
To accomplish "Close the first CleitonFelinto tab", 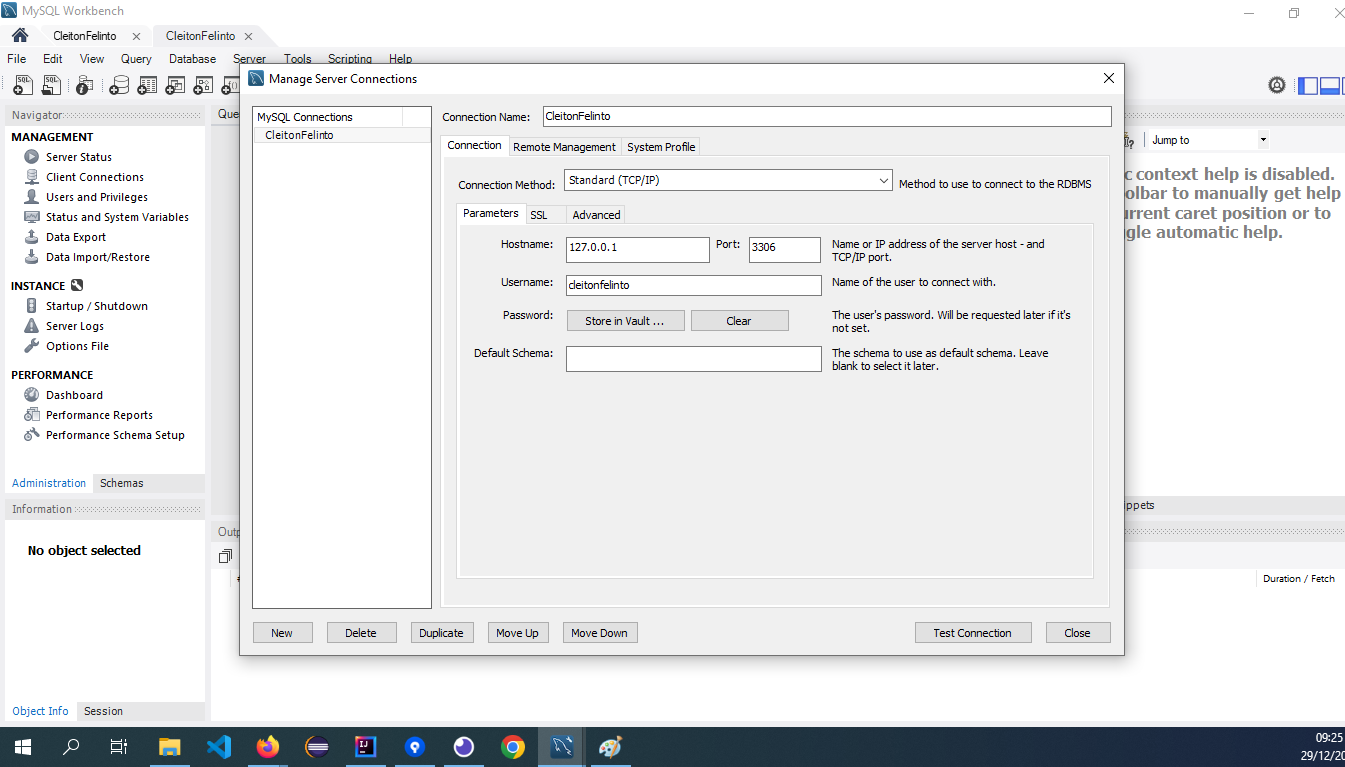I will tap(136, 36).
